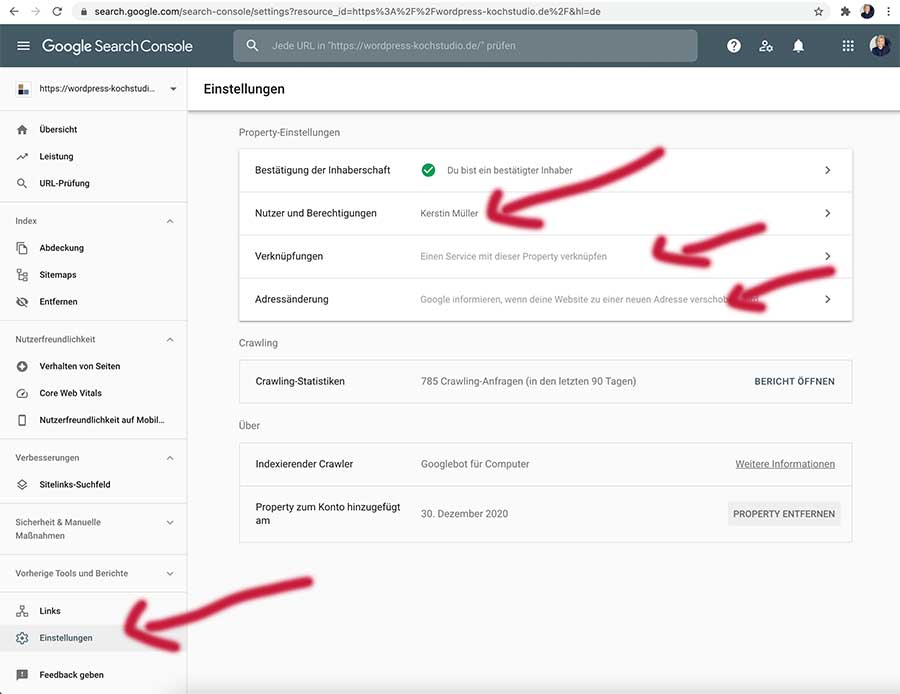This screenshot has height=694, width=900.
Task: Open the Google apps grid icon
Action: coord(847,45)
